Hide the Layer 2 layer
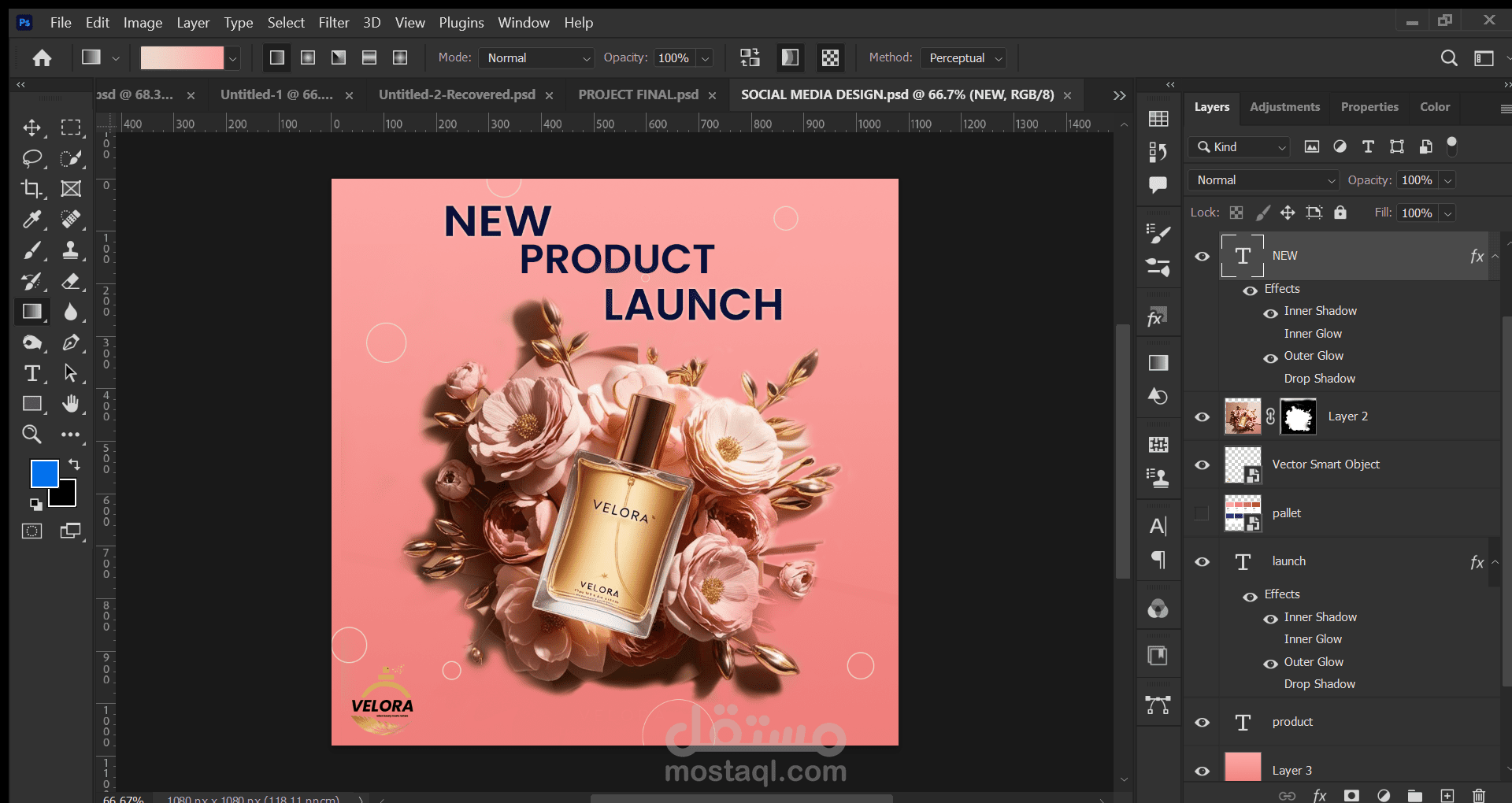1512x803 pixels. pos(1202,416)
